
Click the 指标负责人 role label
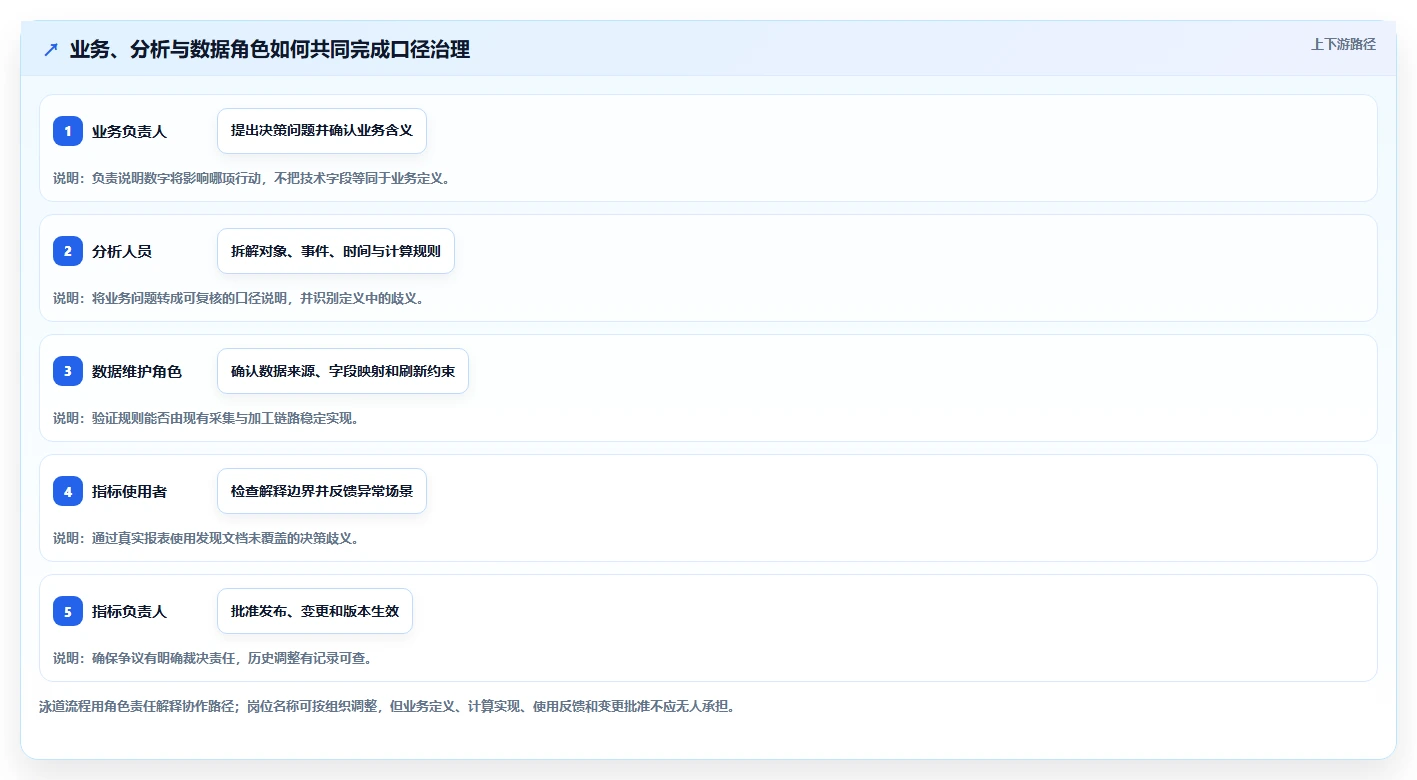[129, 611]
